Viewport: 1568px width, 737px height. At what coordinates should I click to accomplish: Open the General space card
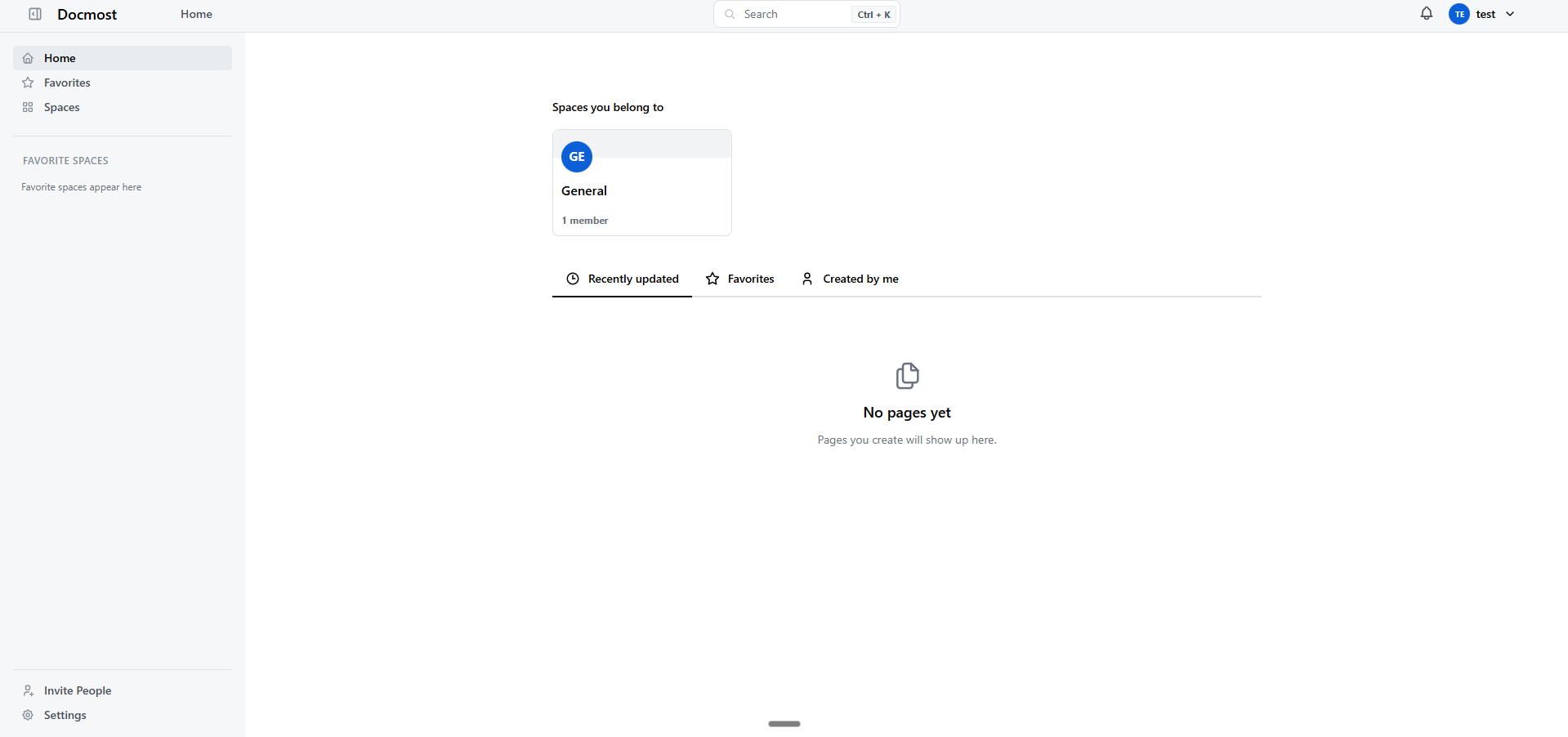click(642, 182)
